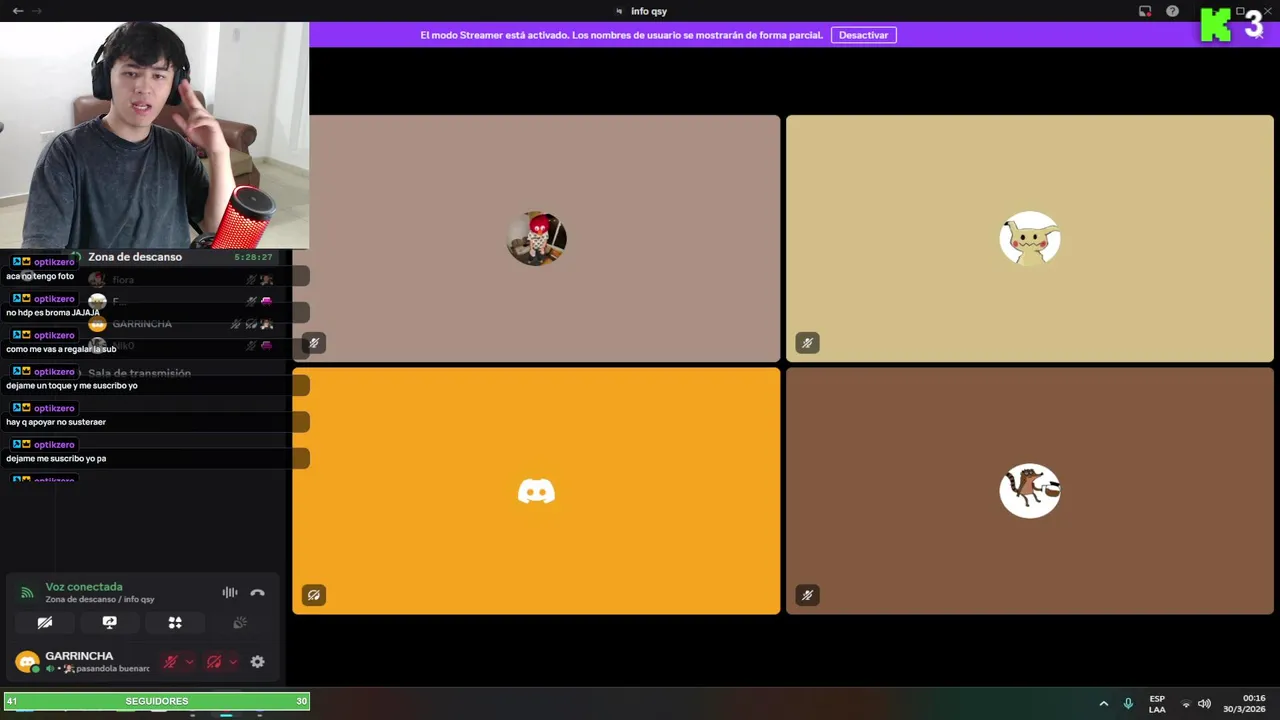Go back with the left arrow

(x=18, y=11)
